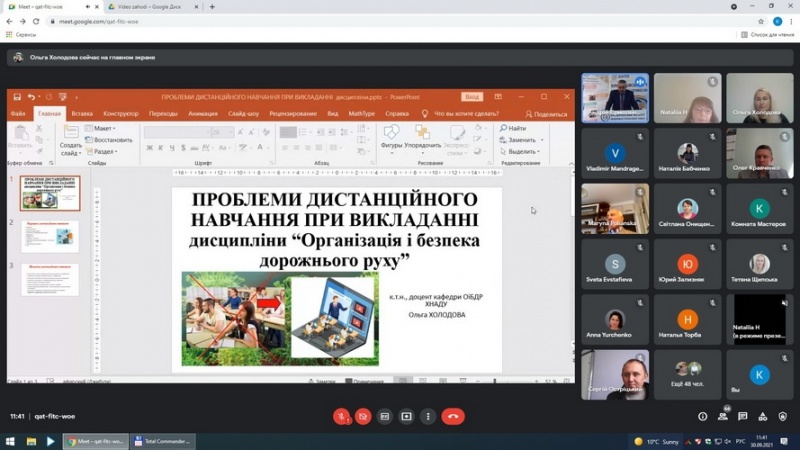Open the Windows Start menu
This screenshot has width=800, height=450.
pos(8,441)
